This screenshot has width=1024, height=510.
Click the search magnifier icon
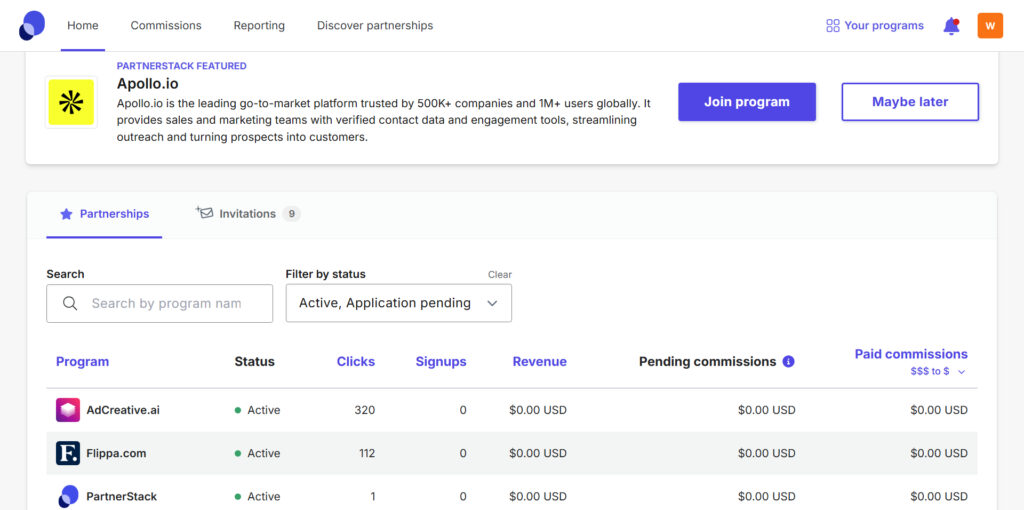pyautogui.click(x=70, y=303)
